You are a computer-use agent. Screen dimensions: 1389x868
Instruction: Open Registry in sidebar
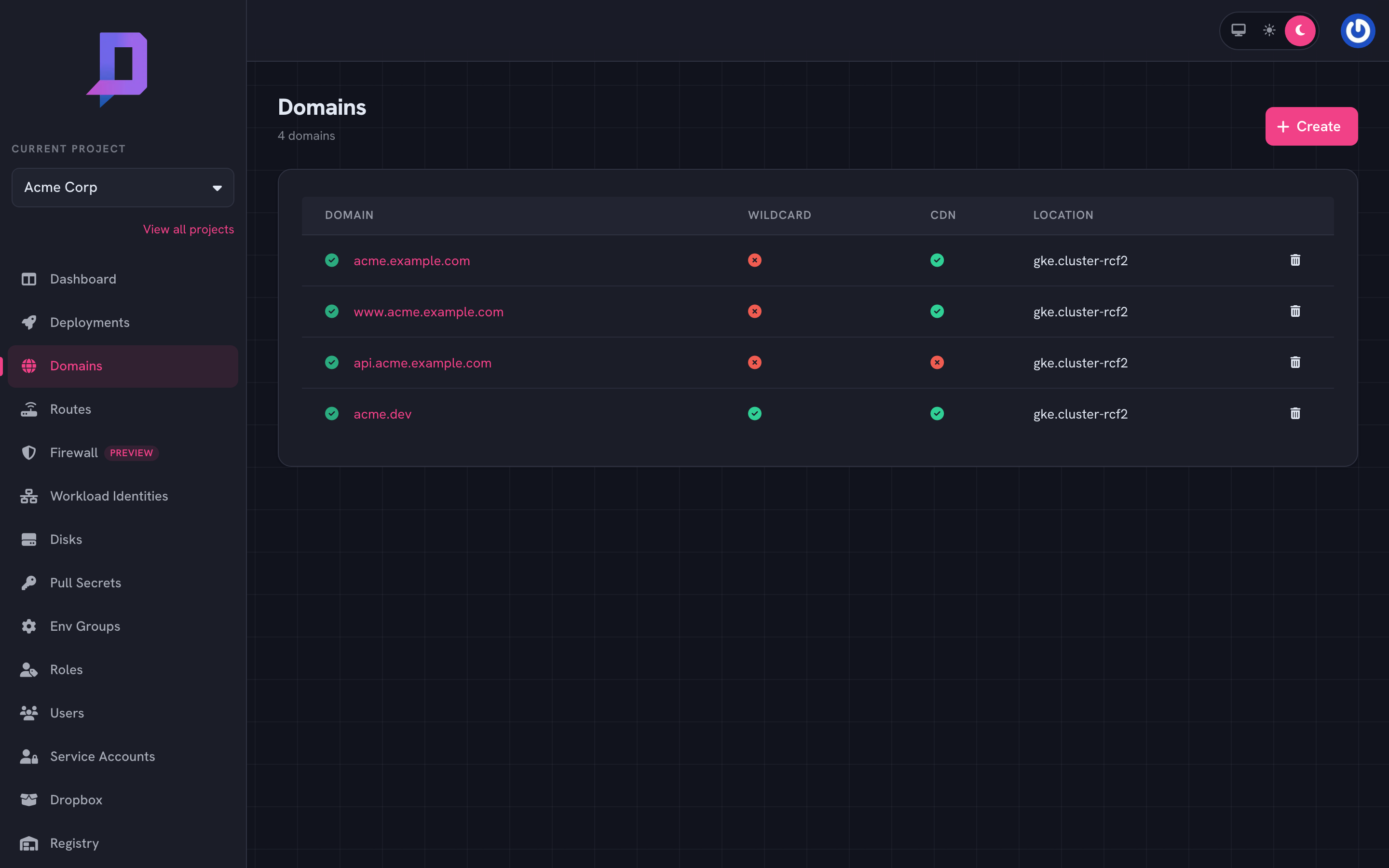pyautogui.click(x=123, y=843)
